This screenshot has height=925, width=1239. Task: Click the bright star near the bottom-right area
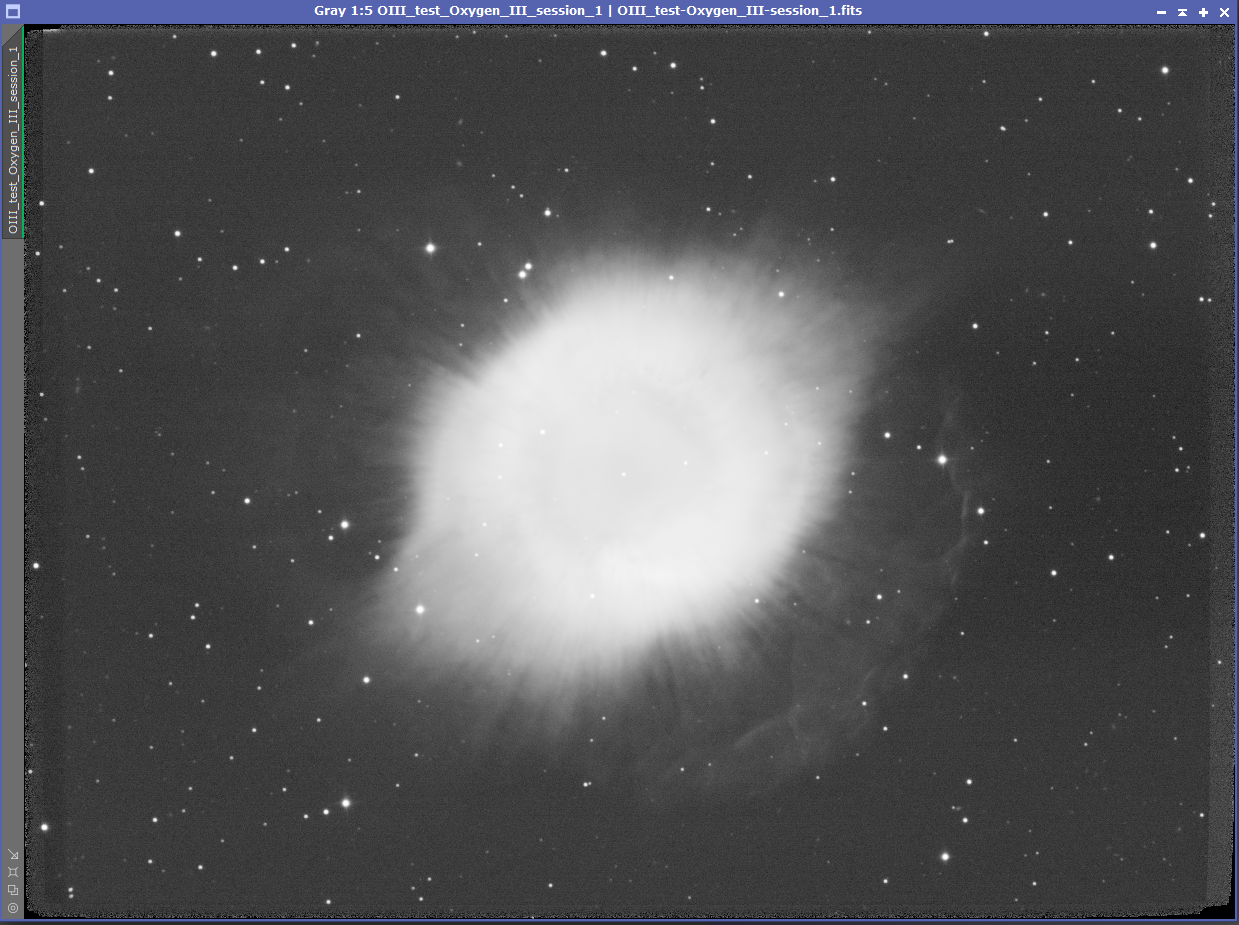point(945,856)
